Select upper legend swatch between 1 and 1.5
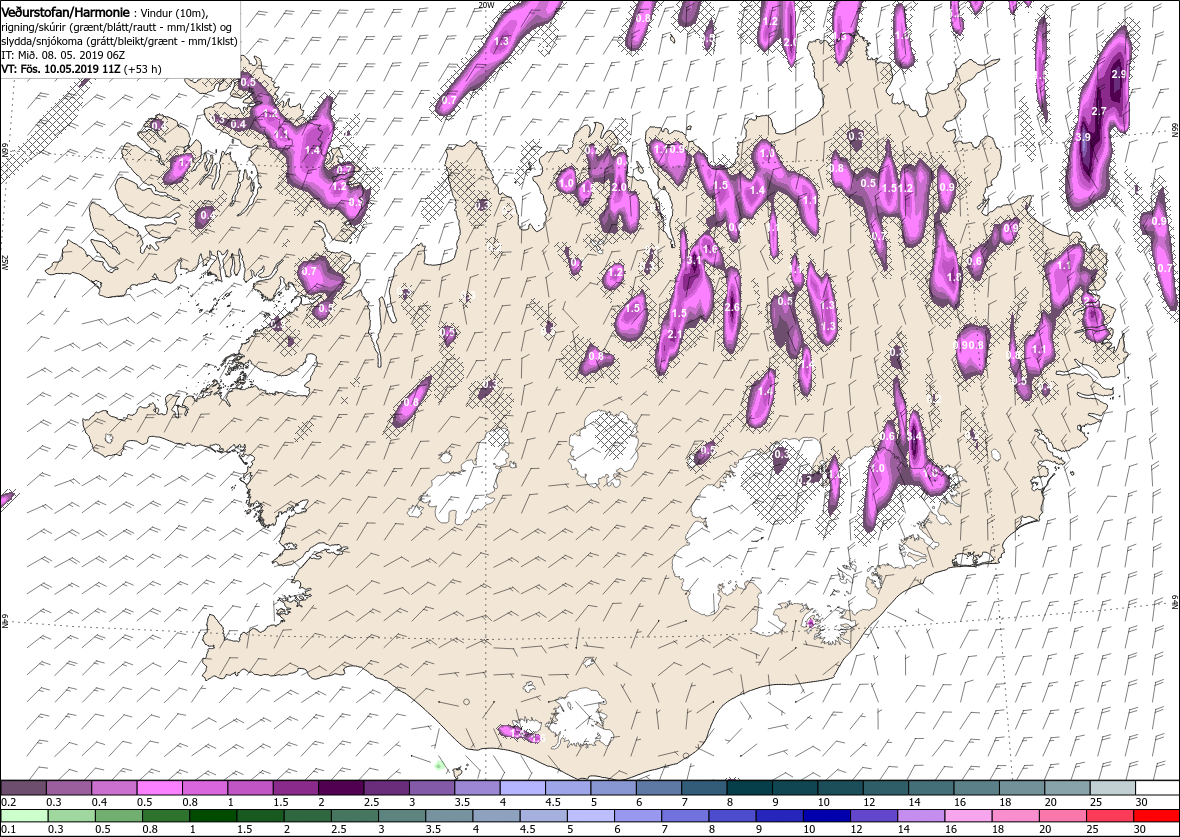The image size is (1180, 837). 250,788
